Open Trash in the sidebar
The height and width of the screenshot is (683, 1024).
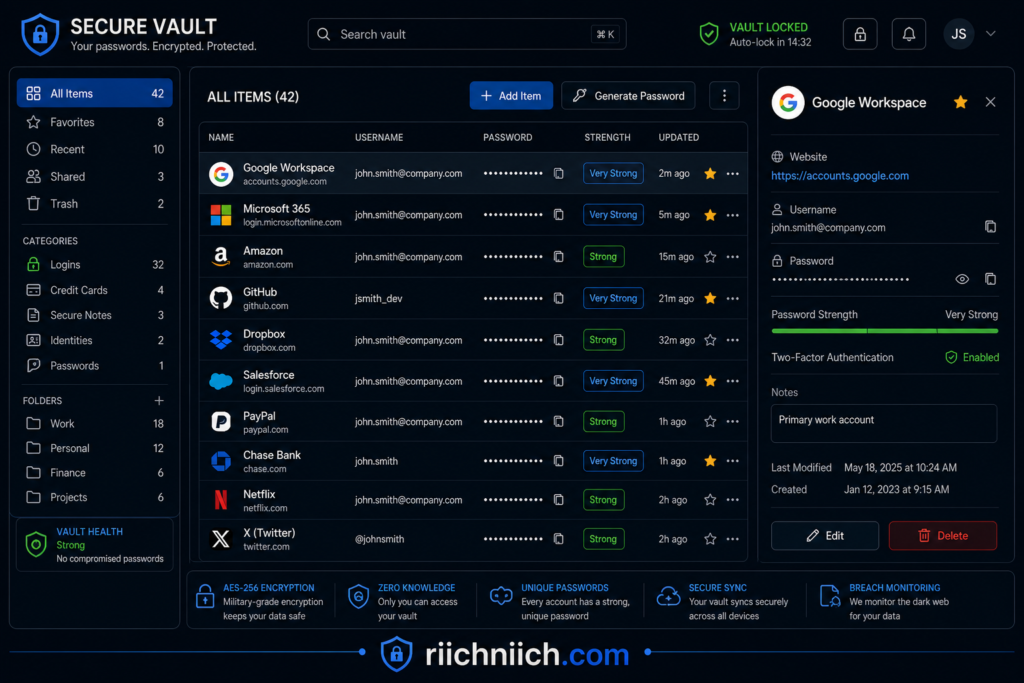(95, 204)
